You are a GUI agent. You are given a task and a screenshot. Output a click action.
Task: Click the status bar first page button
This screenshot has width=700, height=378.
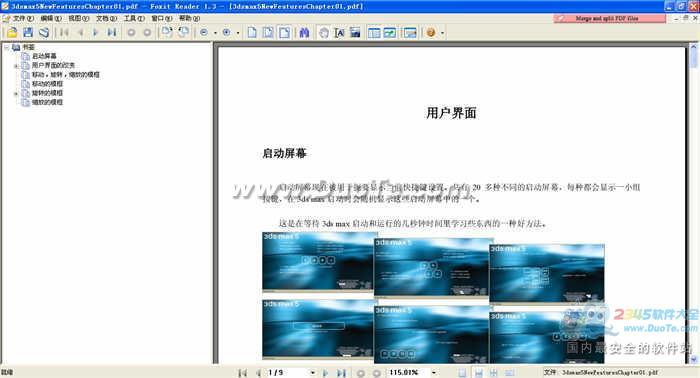(242, 373)
